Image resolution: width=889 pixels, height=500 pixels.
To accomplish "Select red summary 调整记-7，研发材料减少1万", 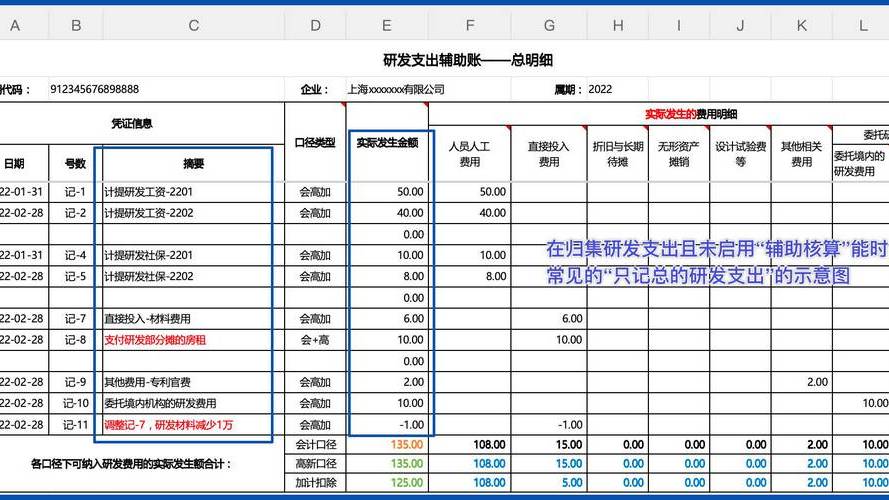I will point(168,425).
